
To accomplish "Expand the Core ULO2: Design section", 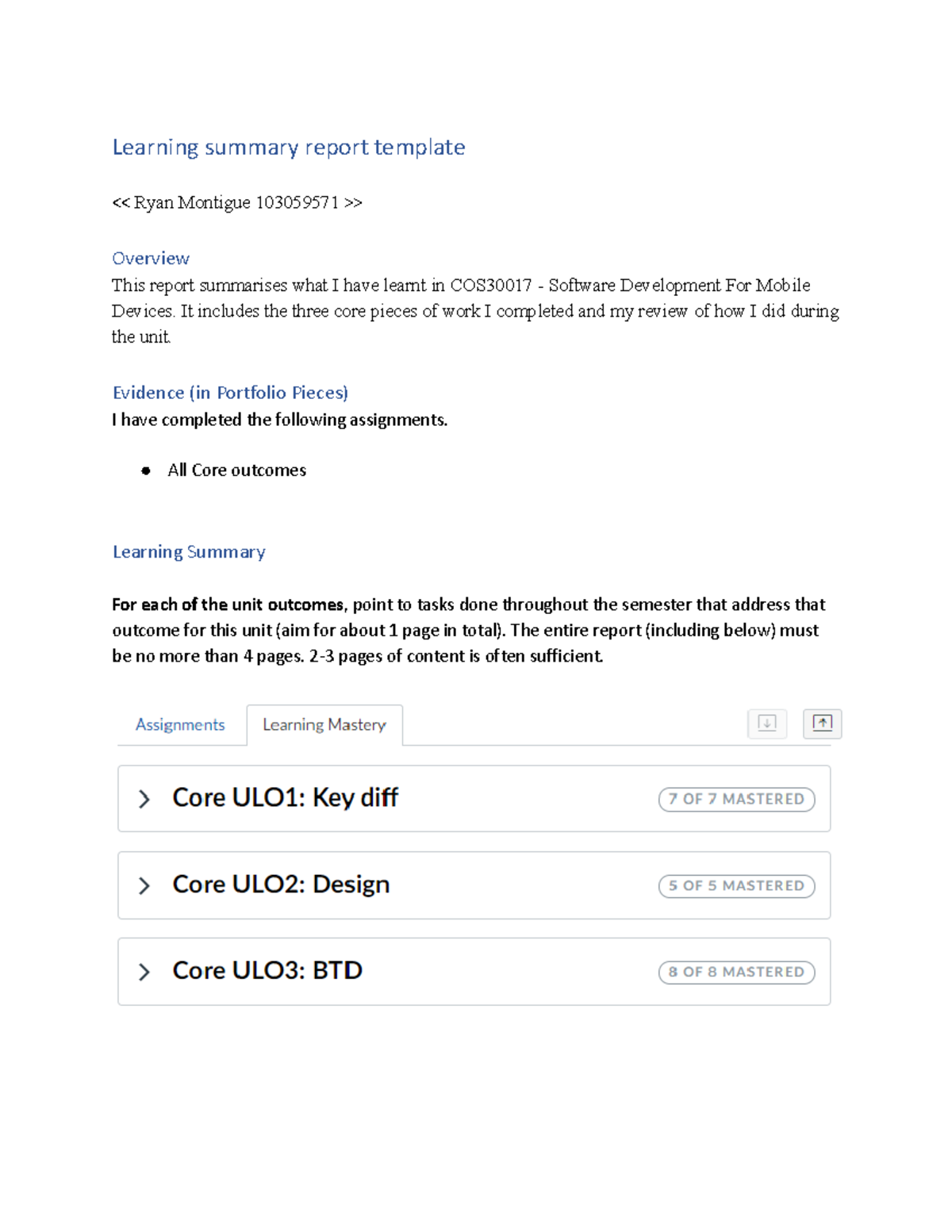I will tap(145, 885).
